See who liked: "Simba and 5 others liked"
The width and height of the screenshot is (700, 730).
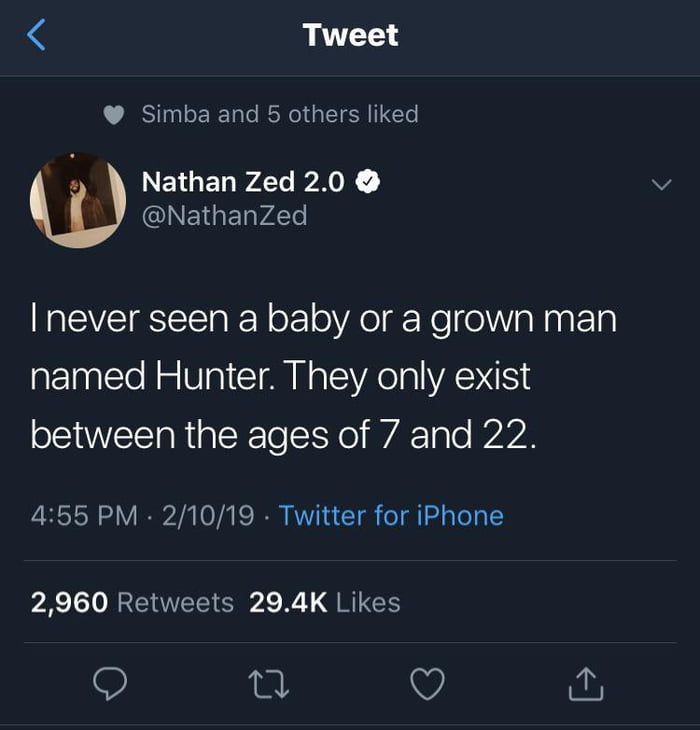point(280,115)
